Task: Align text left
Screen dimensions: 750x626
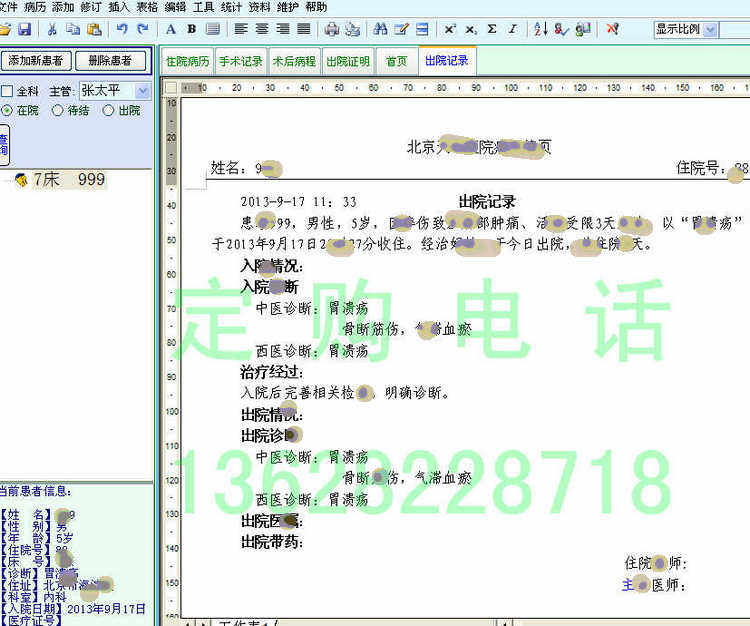Action: (x=241, y=29)
